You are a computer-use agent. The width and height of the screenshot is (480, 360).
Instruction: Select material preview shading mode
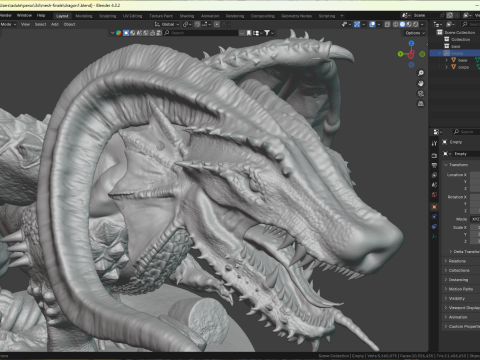click(x=409, y=24)
